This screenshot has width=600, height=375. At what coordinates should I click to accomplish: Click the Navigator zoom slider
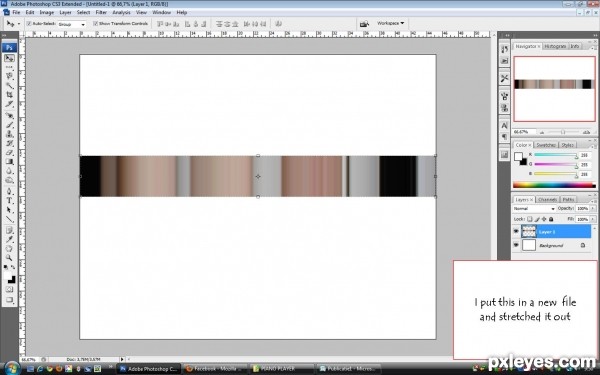click(563, 132)
